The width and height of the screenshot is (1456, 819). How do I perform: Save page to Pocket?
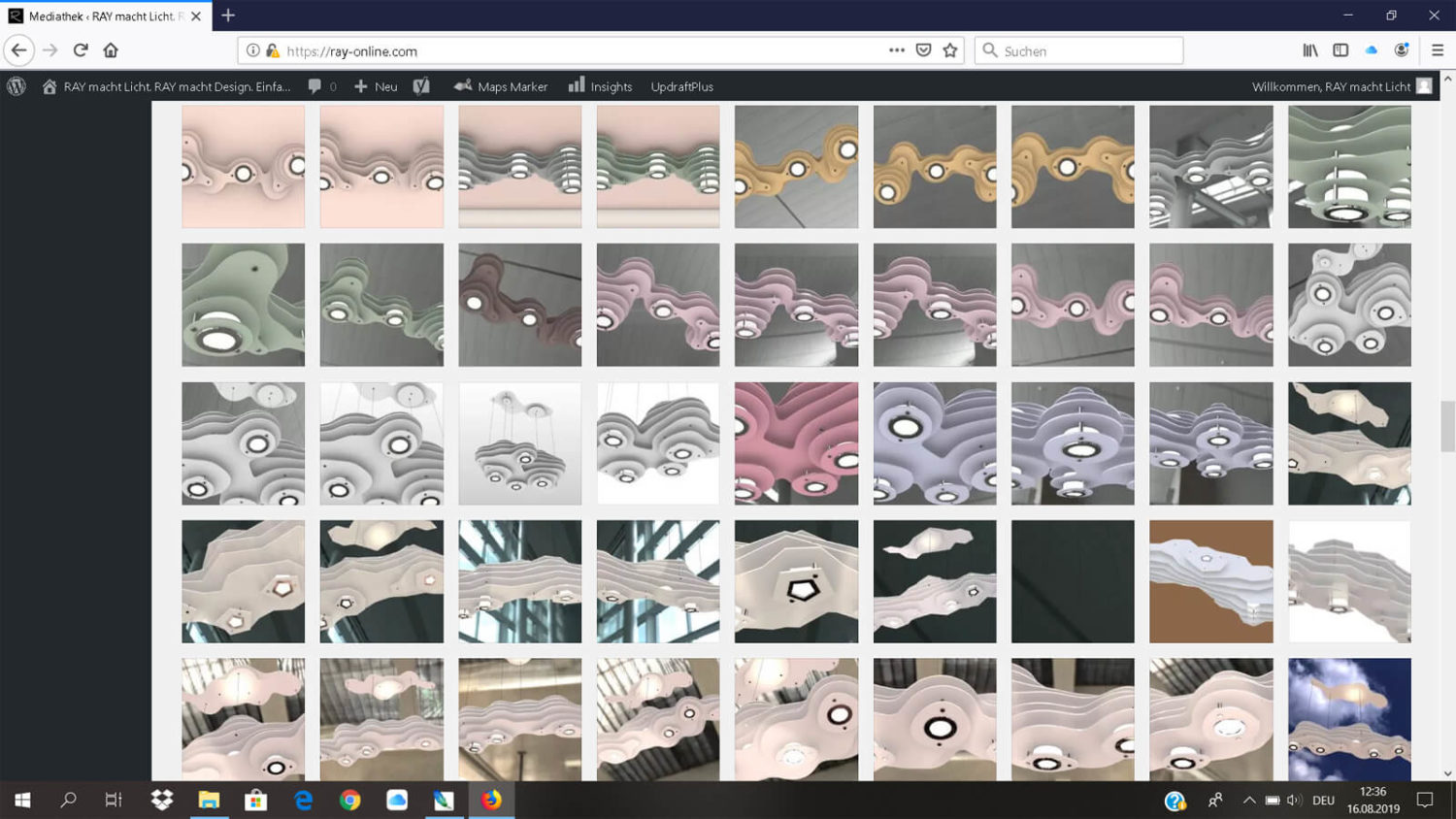pyautogui.click(x=923, y=50)
